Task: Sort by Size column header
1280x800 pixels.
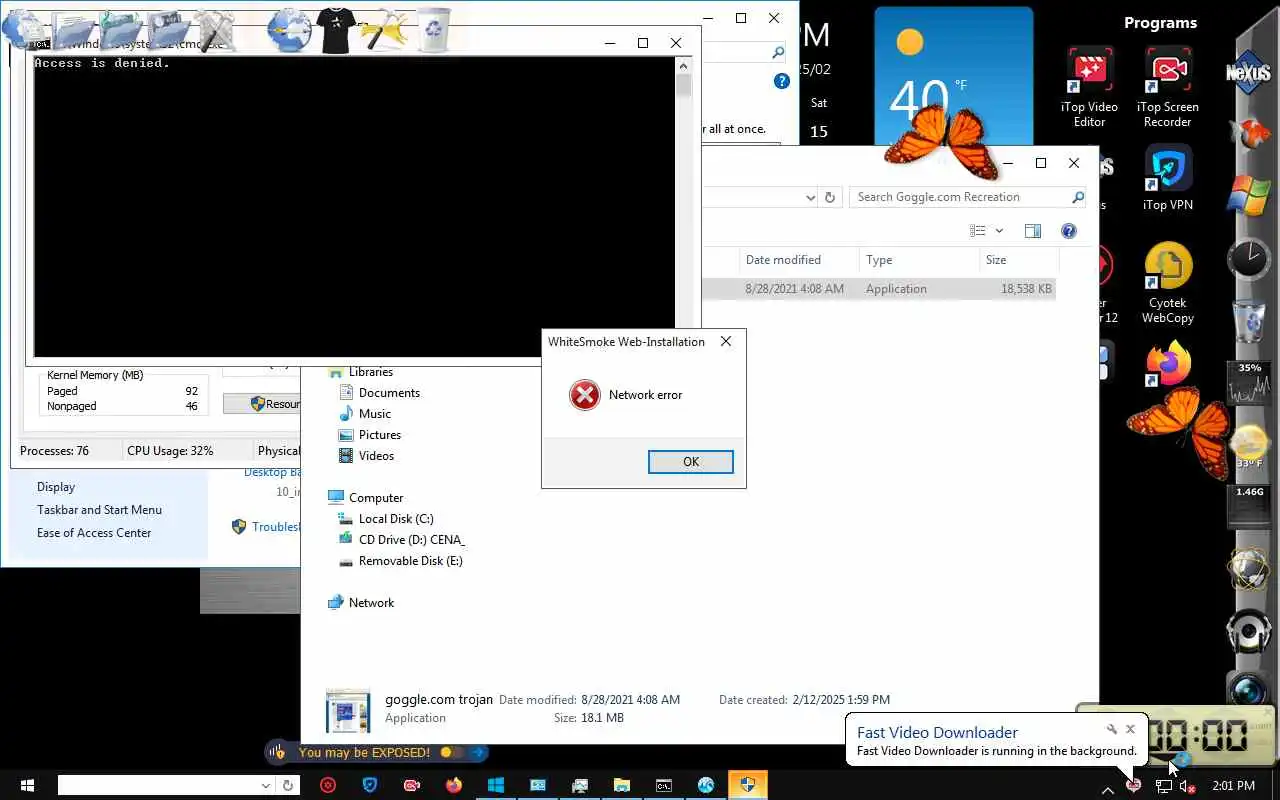Action: point(1018,260)
